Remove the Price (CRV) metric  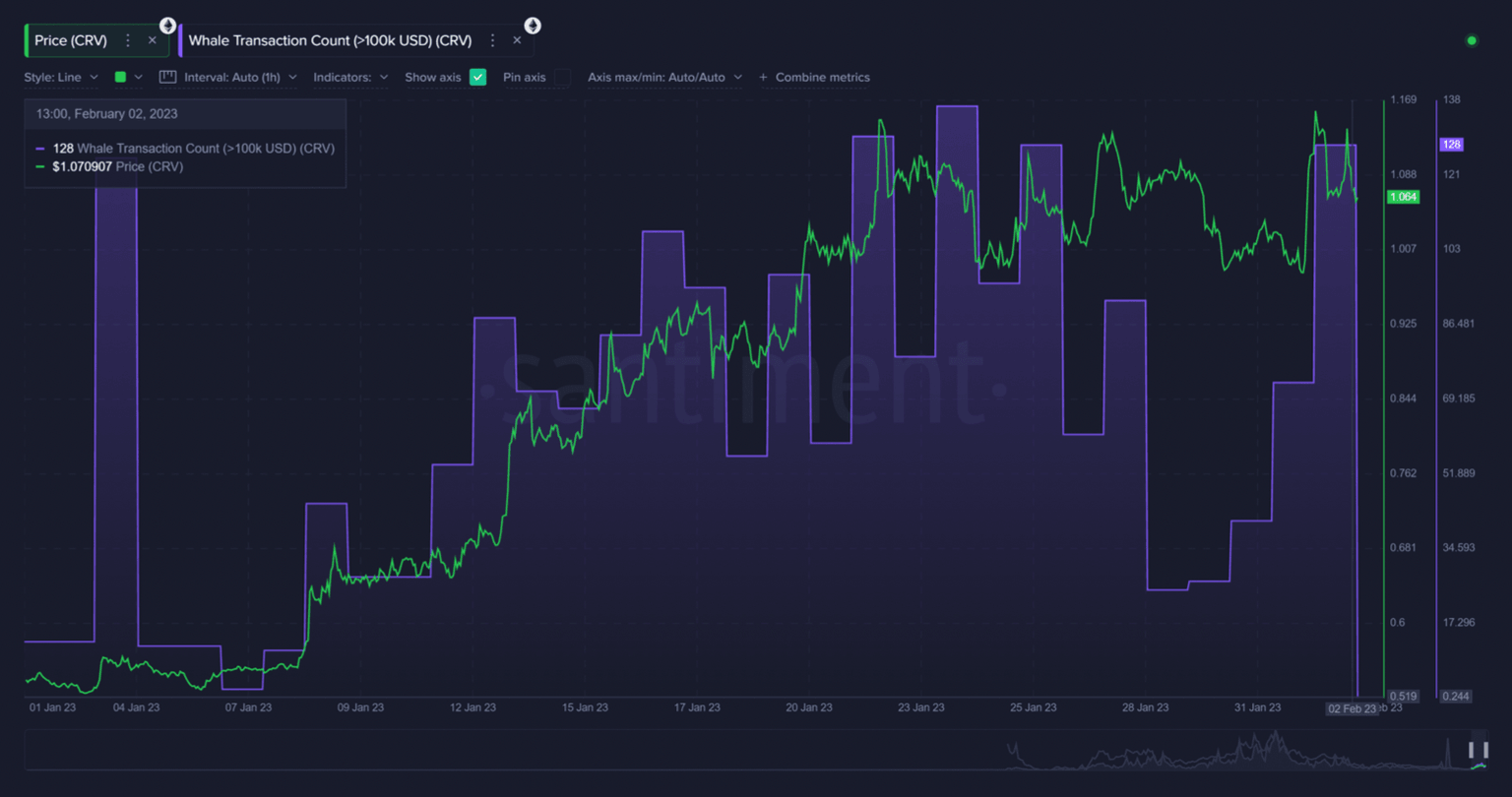(152, 40)
